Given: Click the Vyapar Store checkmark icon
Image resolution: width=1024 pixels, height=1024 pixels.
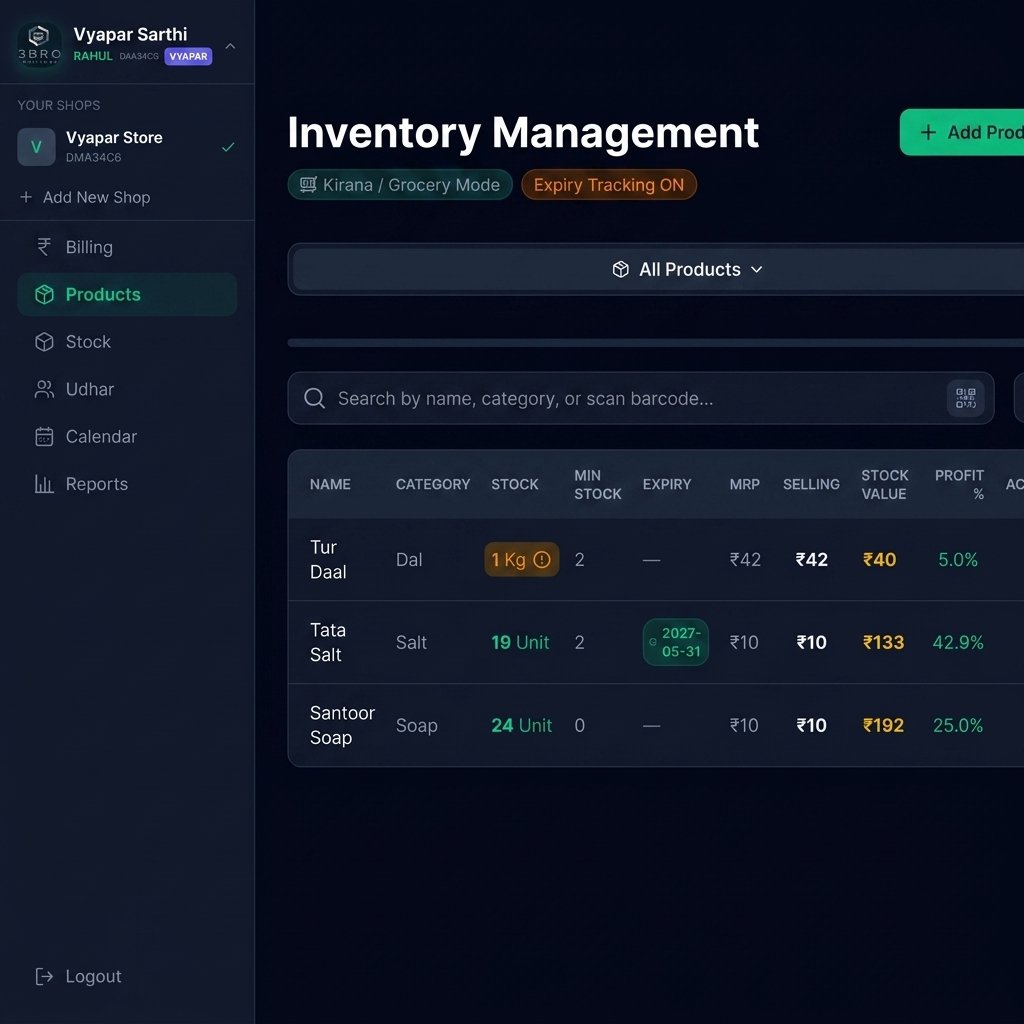Looking at the screenshot, I should pos(228,147).
